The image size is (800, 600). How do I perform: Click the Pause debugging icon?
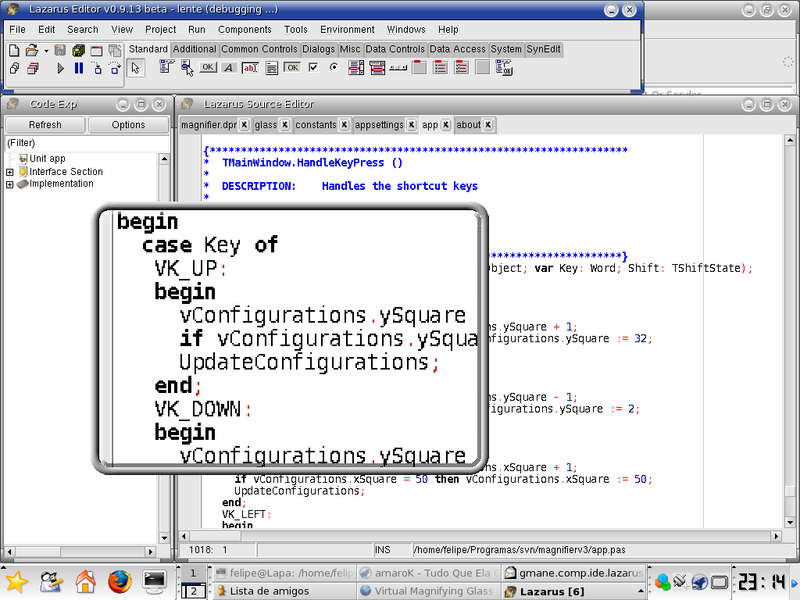[x=79, y=69]
